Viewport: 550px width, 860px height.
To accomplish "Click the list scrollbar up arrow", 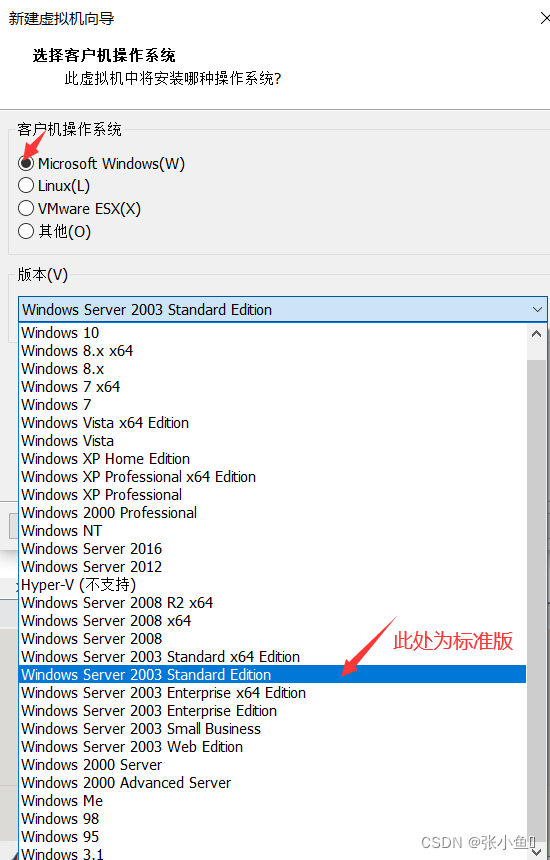I will pos(537,333).
